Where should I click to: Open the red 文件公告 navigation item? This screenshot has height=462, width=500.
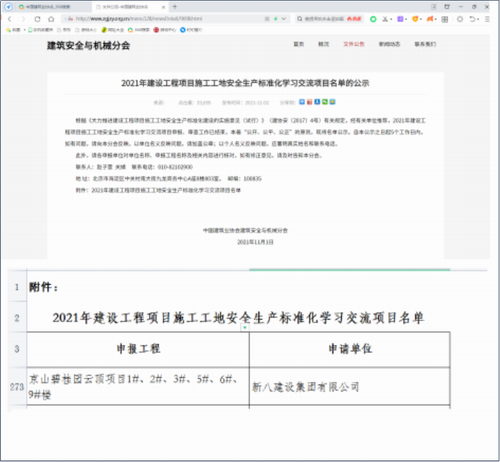coord(354,44)
